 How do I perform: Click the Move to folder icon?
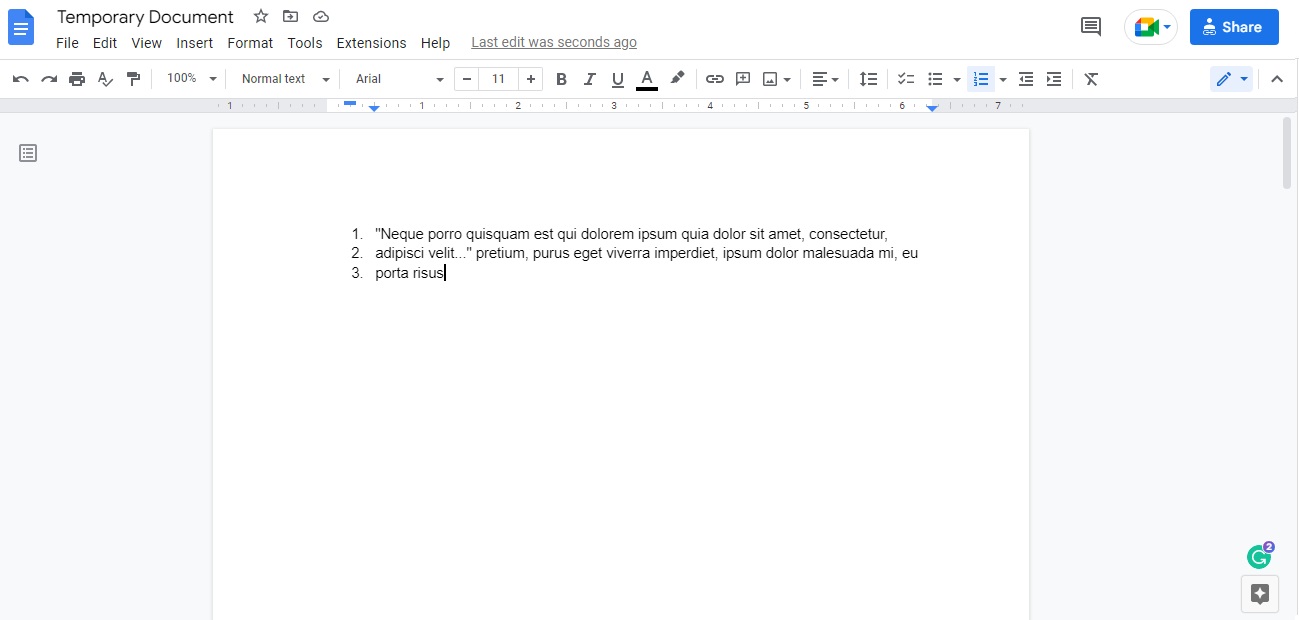pos(290,16)
